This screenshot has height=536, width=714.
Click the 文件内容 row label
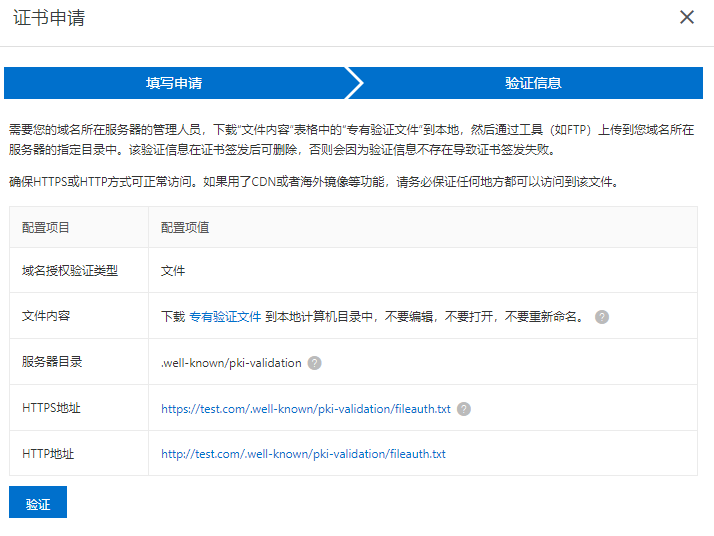point(46,316)
